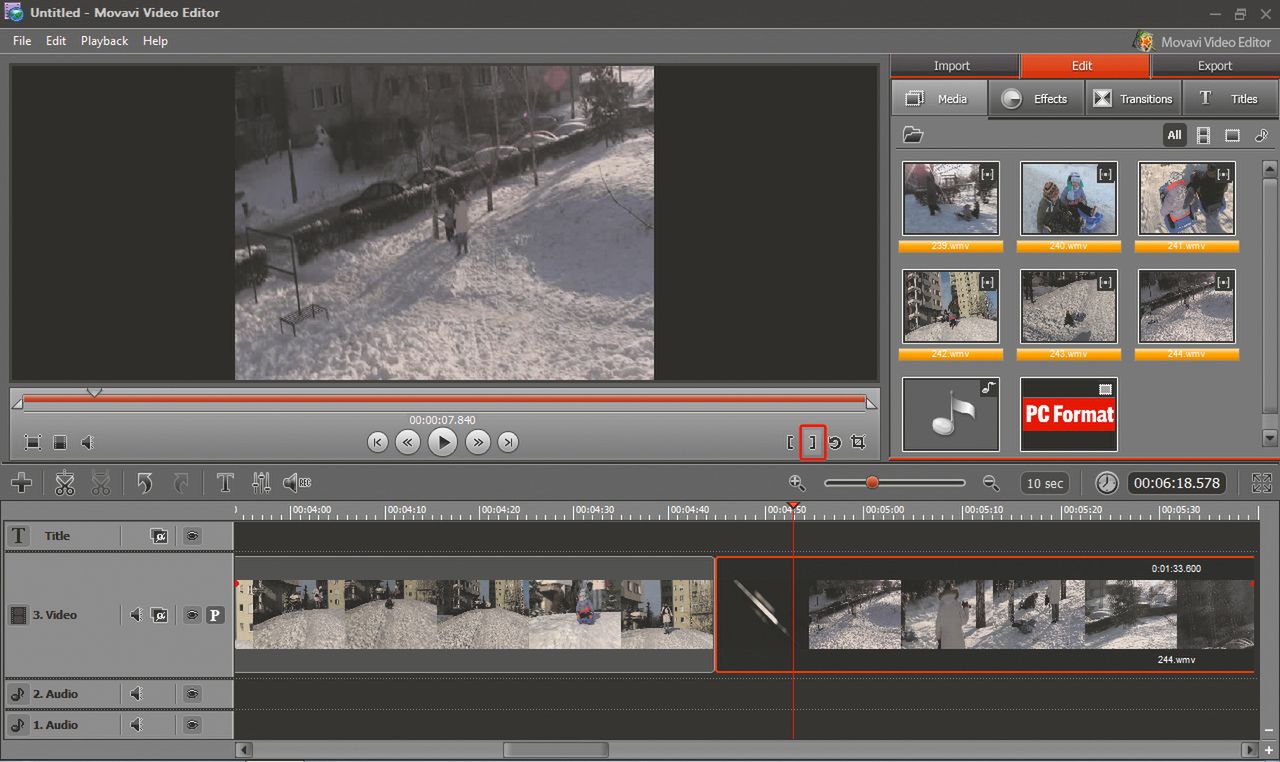Click the preview volume speaker icon
This screenshot has width=1280, height=762.
(87, 442)
